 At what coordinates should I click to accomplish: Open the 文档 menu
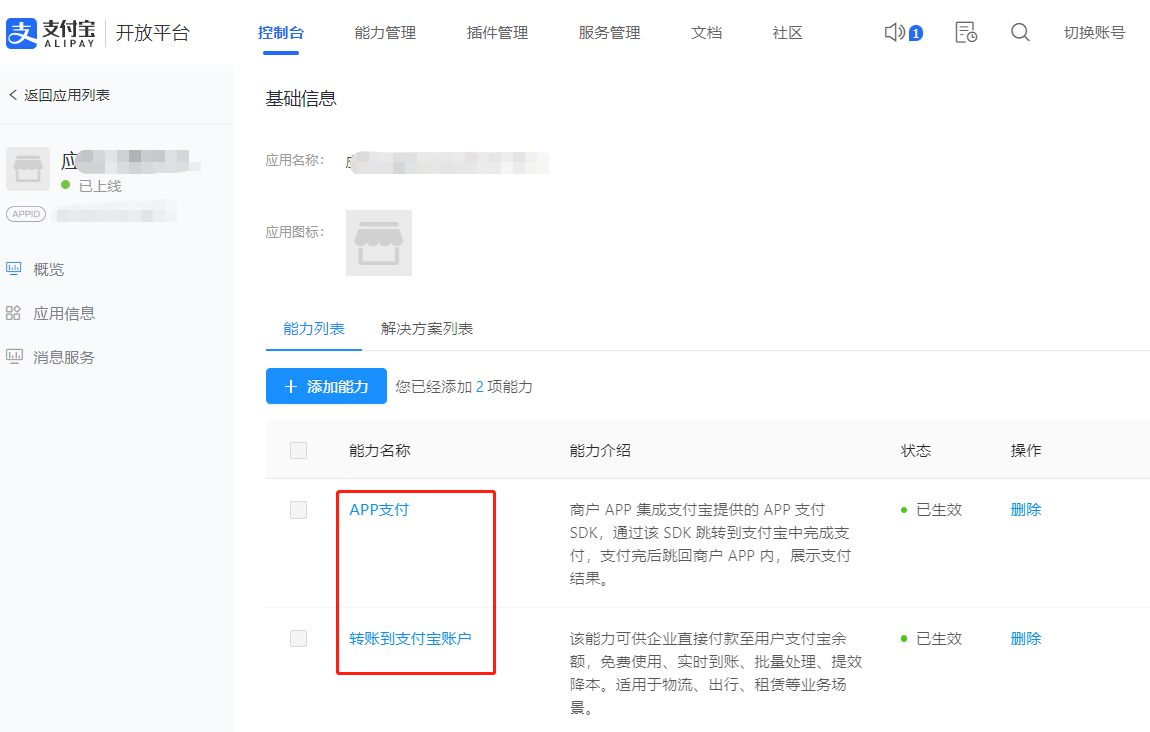pyautogui.click(x=706, y=33)
